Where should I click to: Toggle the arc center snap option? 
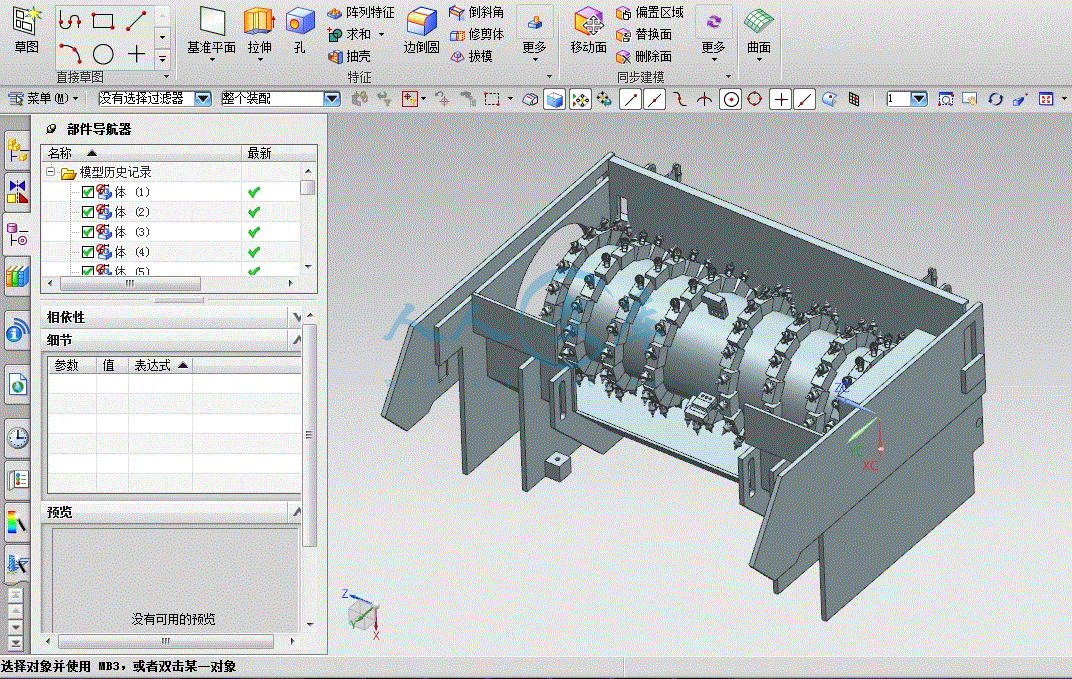(x=731, y=100)
